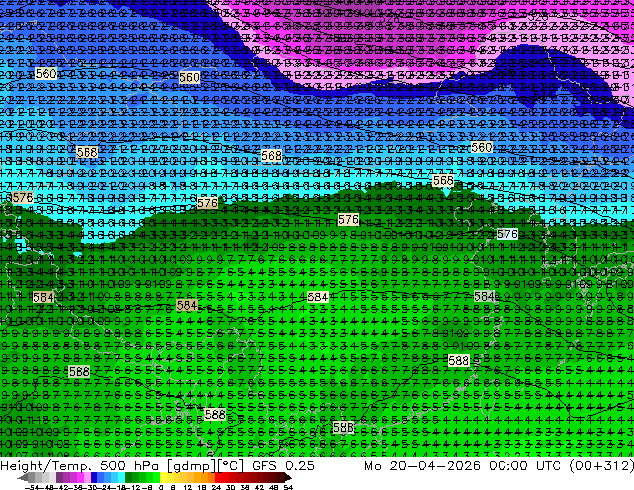Click the "54" maximum scale value
This screenshot has width=634, height=490.
288,488
